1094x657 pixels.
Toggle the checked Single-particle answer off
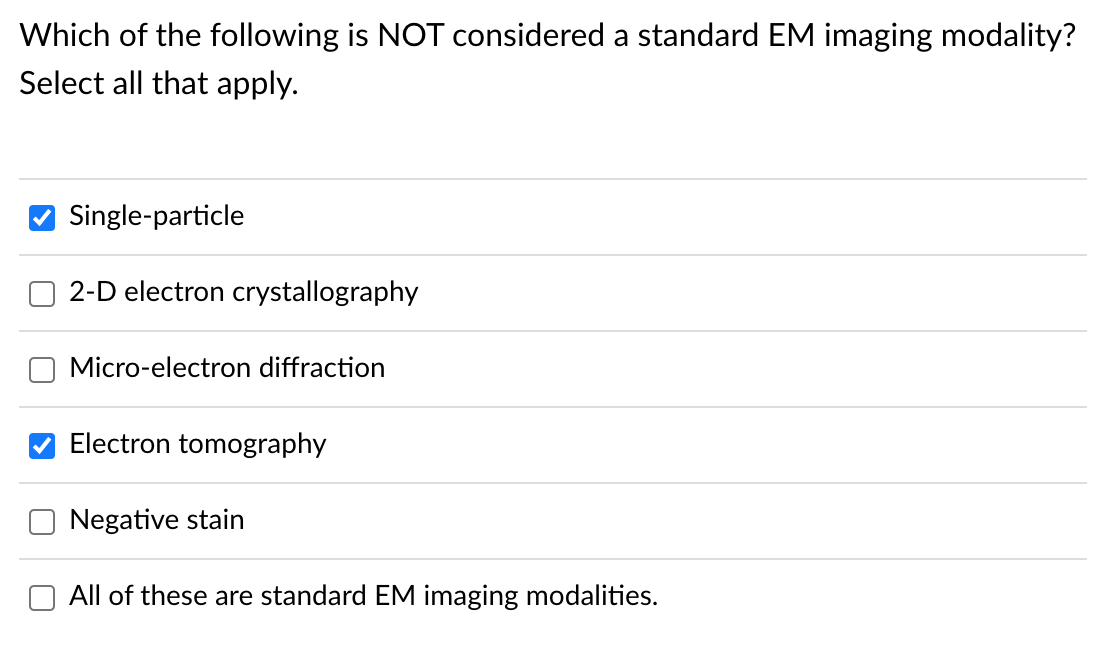pyautogui.click(x=41, y=217)
